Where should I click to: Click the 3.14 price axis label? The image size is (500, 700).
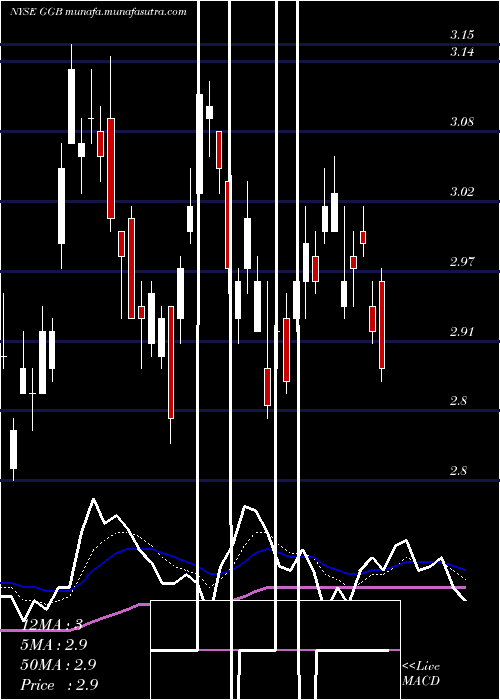point(462,52)
